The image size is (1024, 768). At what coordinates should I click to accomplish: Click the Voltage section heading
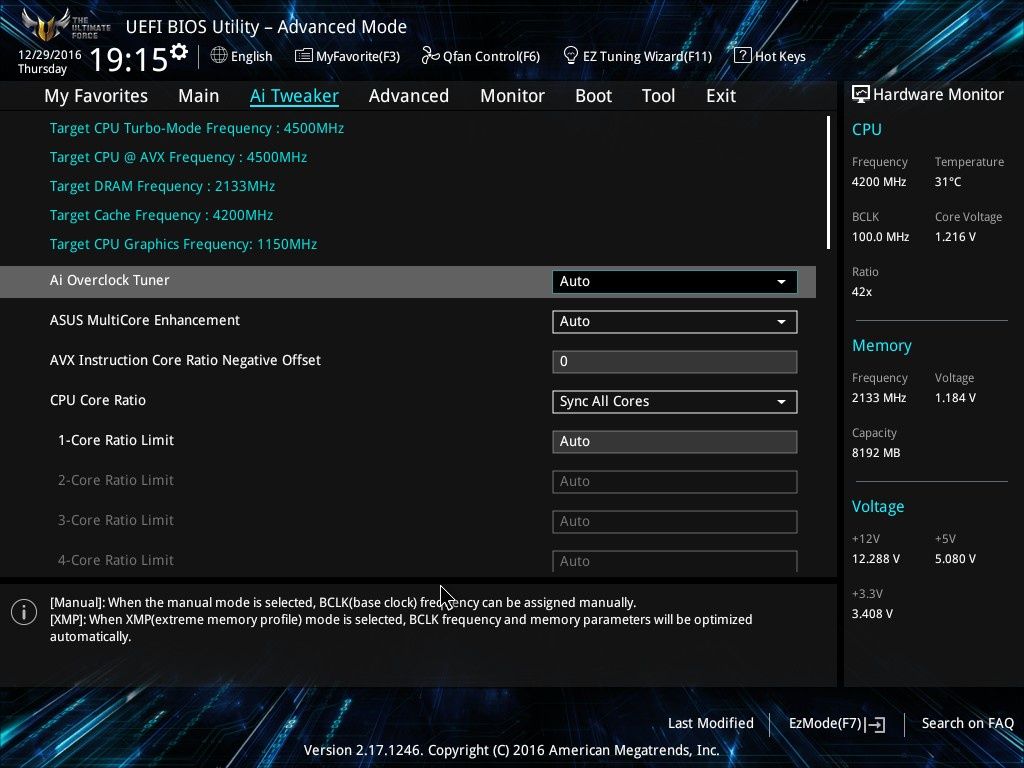coord(878,507)
